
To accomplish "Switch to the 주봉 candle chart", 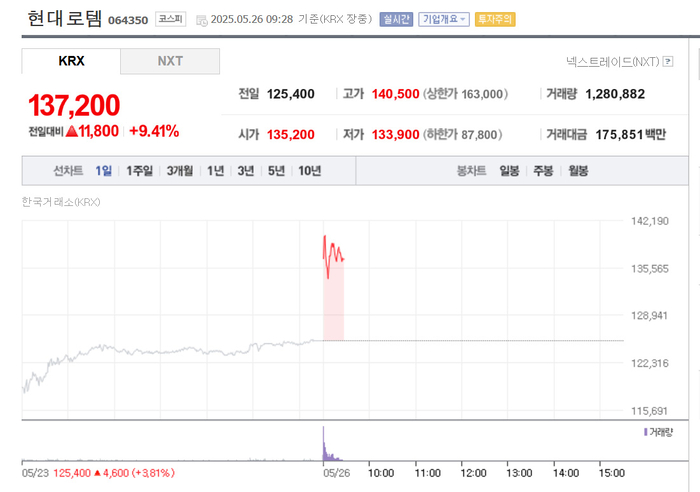I will (x=543, y=171).
